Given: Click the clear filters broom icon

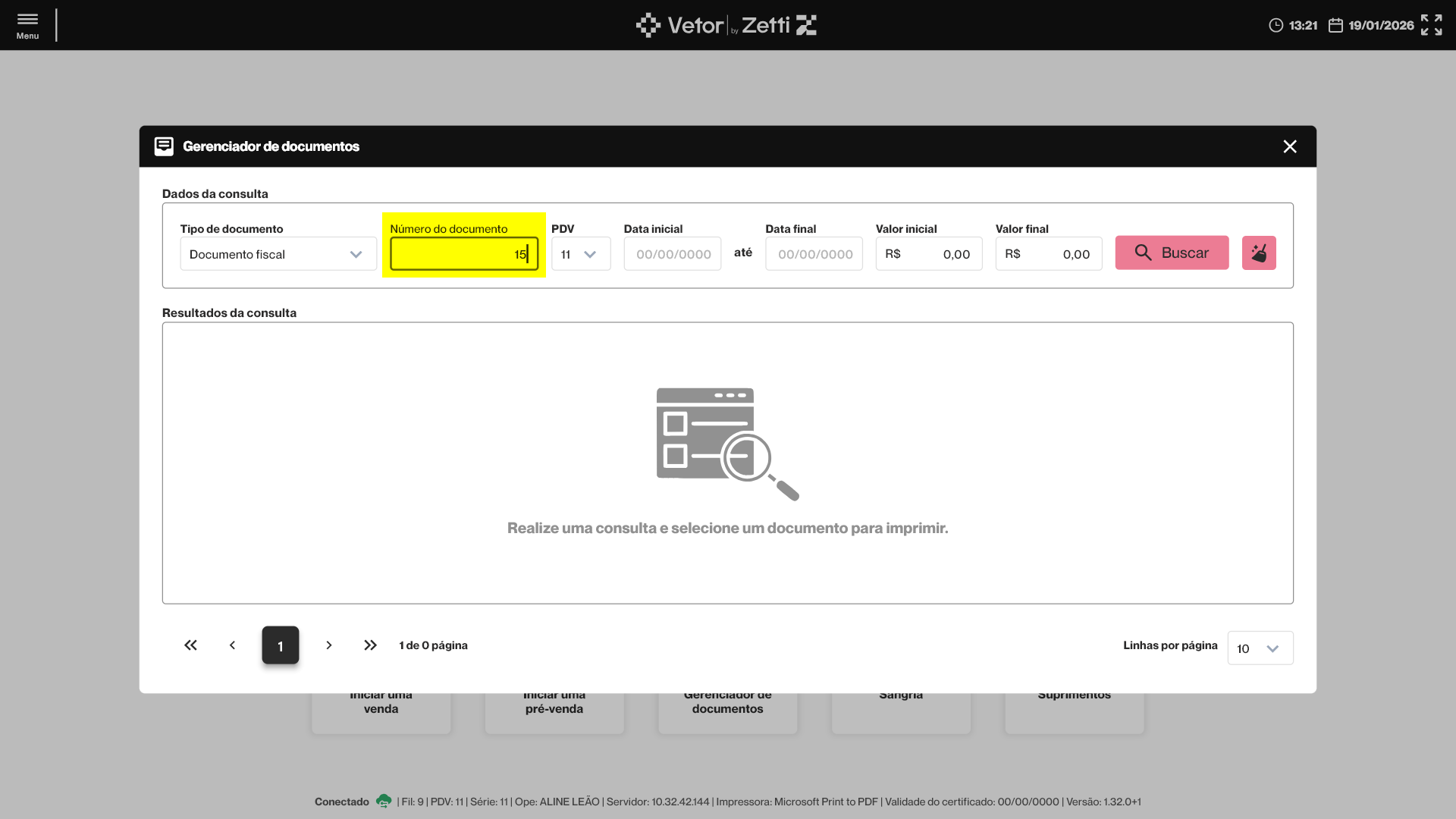Looking at the screenshot, I should pos(1259,253).
